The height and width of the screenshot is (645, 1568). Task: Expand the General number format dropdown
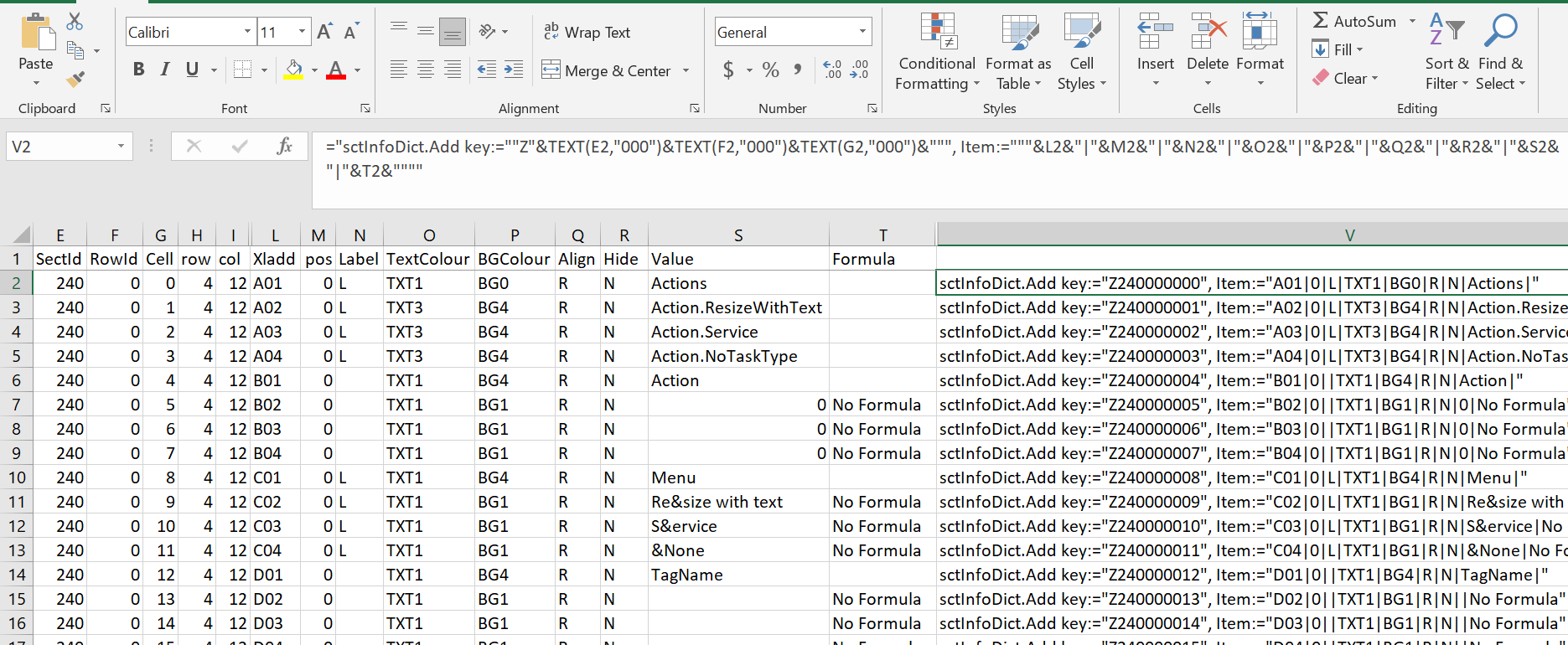point(862,33)
